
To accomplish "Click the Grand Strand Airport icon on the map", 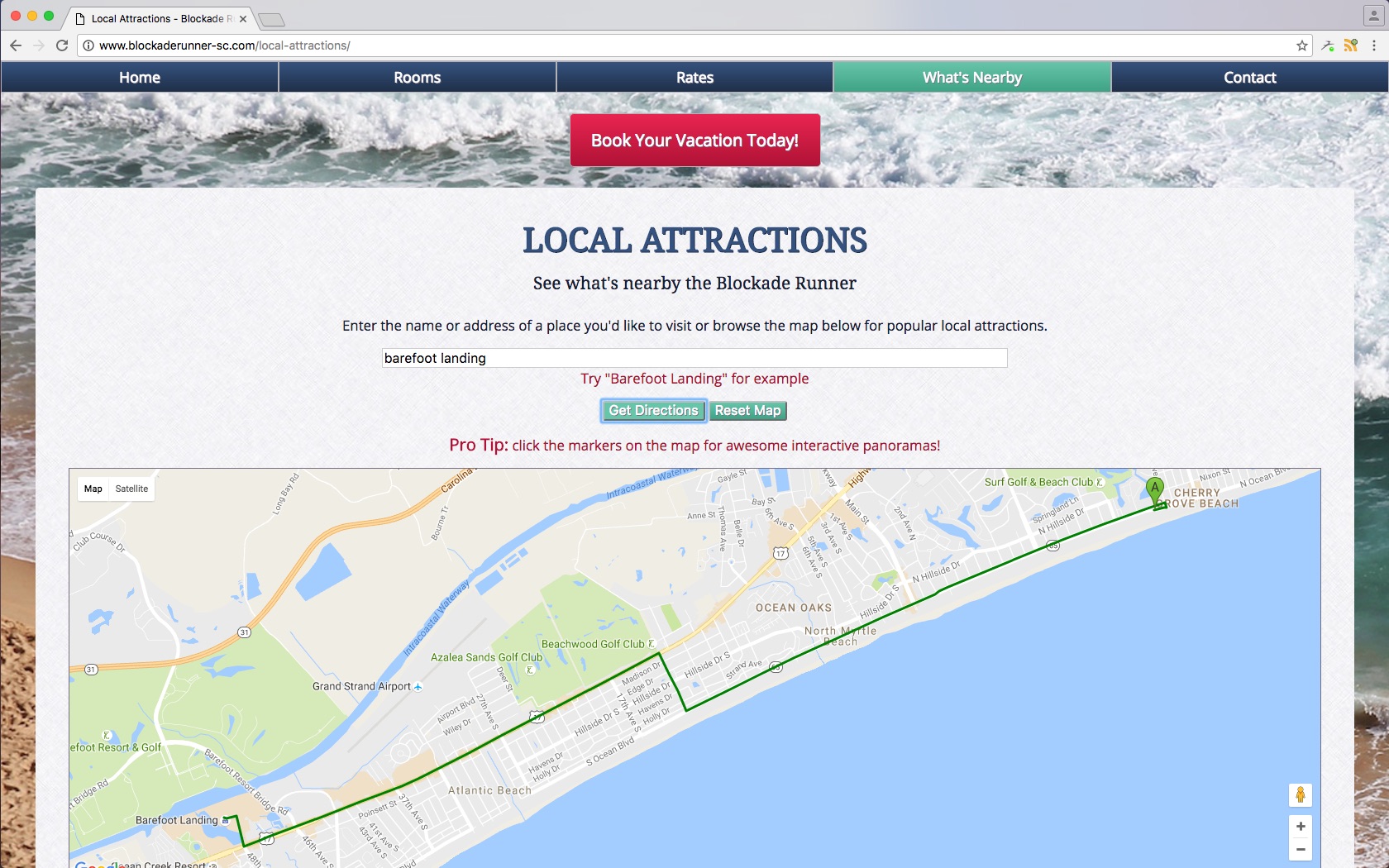I will pos(418,687).
